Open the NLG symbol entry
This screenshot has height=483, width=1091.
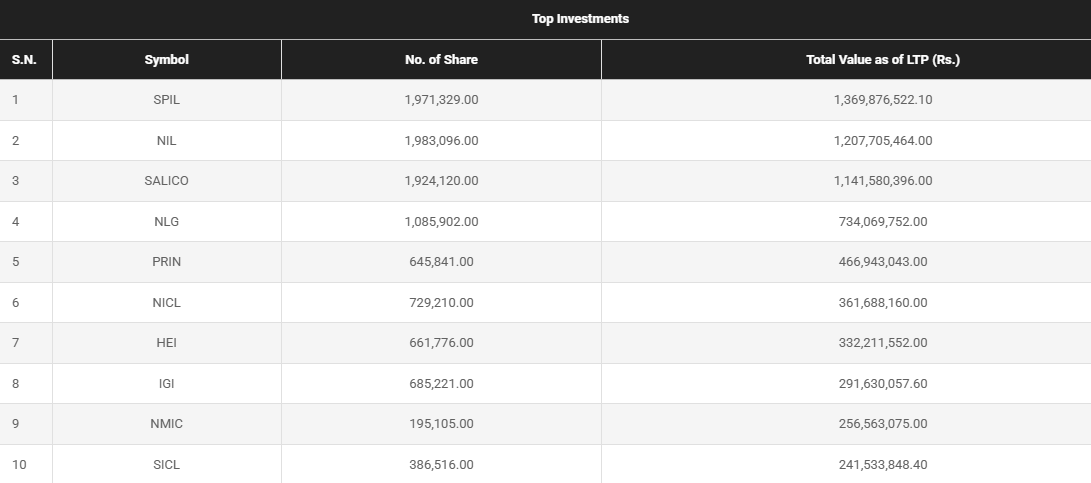(x=166, y=222)
